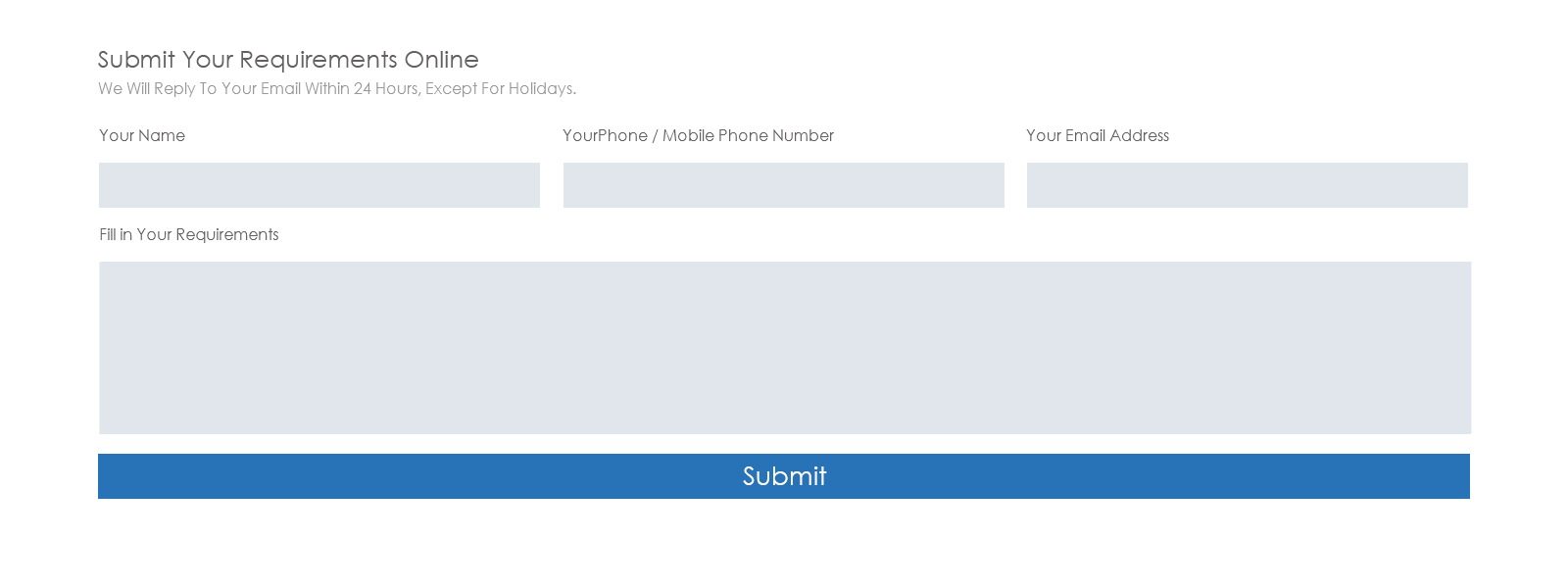
Task: Select the Your Email Address input box
Action: point(1247,185)
